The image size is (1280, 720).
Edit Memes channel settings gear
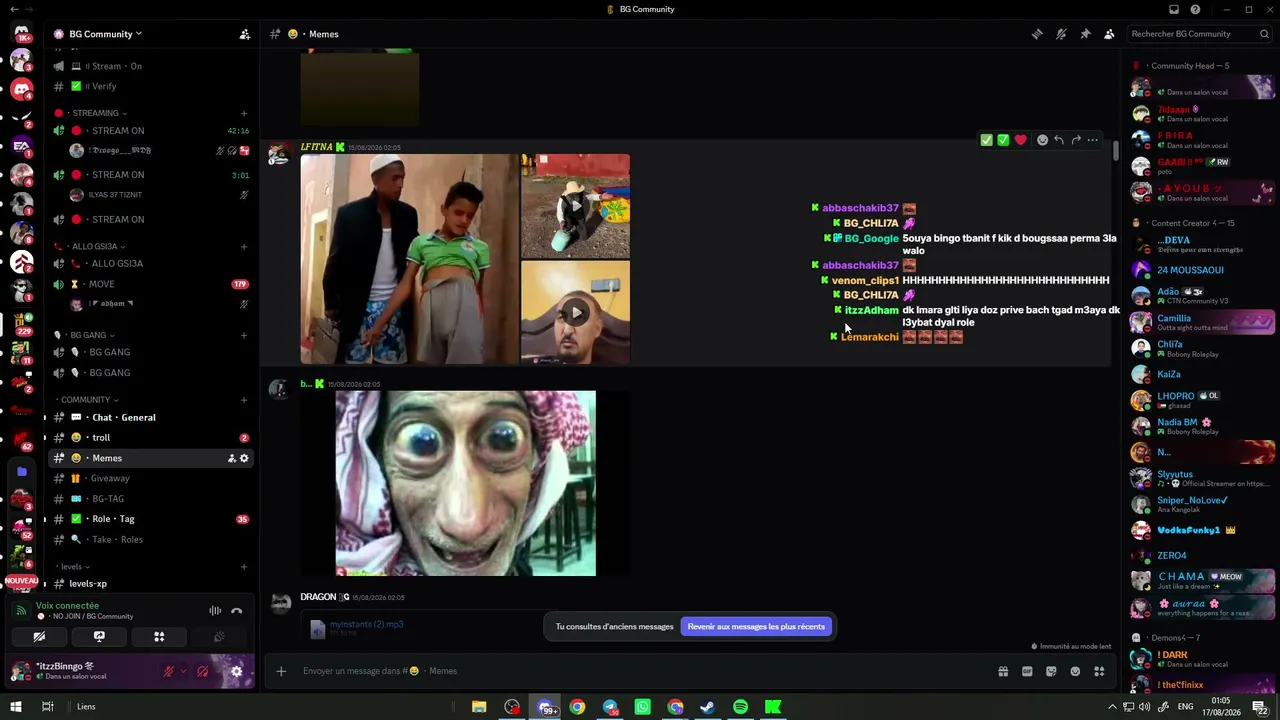pyautogui.click(x=244, y=458)
